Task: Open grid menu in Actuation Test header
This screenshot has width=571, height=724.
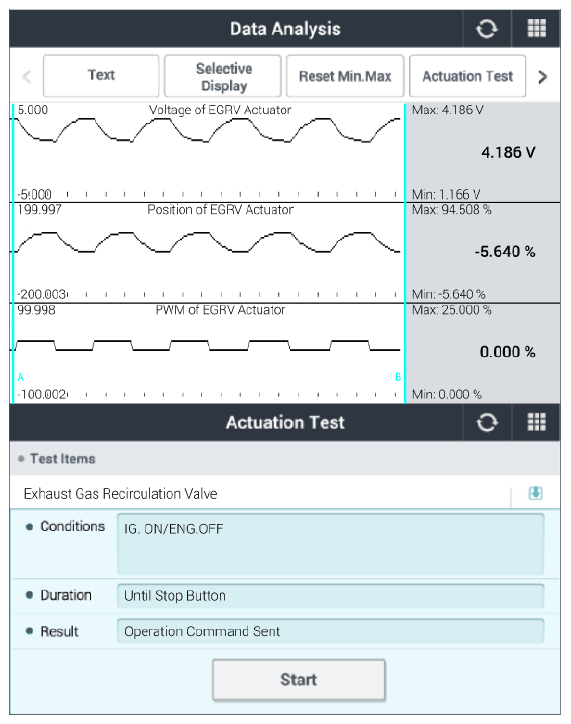Action: point(536,422)
